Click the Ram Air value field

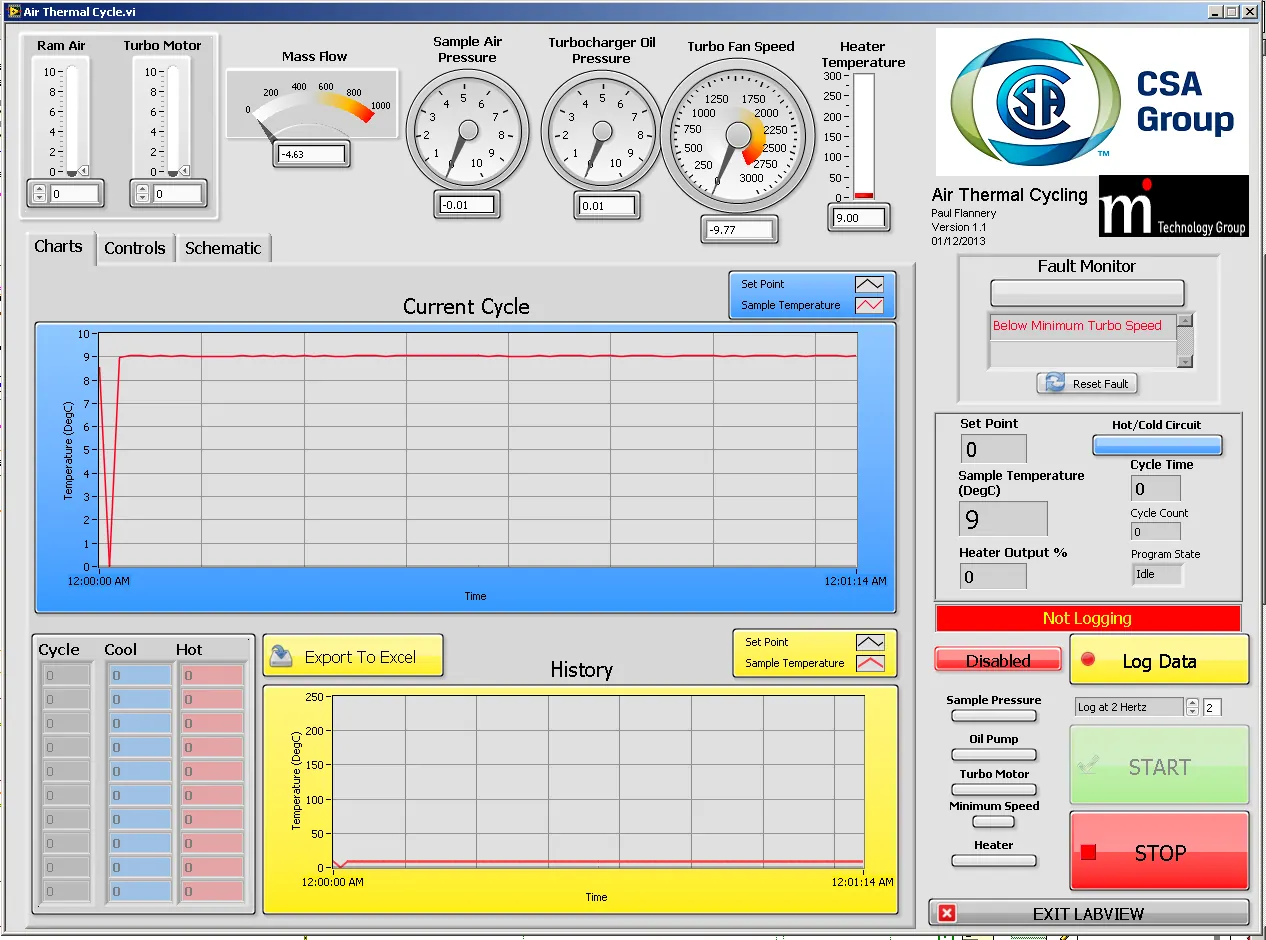coord(74,194)
